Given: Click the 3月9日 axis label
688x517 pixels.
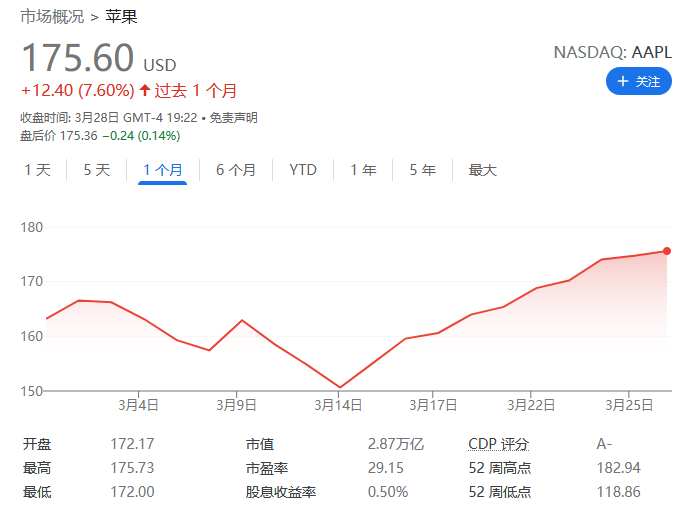Looking at the screenshot, I should click(x=236, y=405).
